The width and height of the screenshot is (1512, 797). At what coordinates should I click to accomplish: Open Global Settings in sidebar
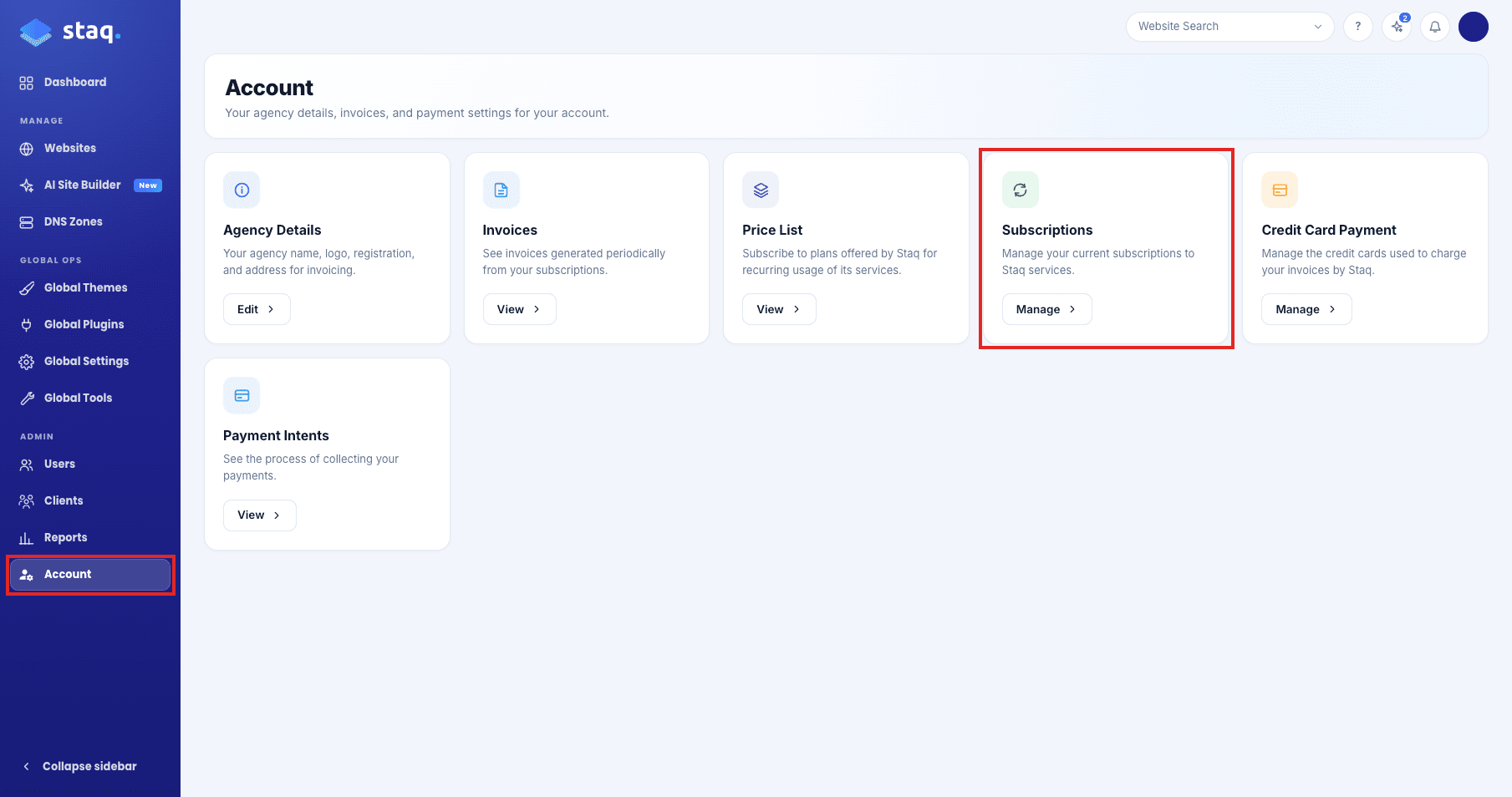(90, 361)
